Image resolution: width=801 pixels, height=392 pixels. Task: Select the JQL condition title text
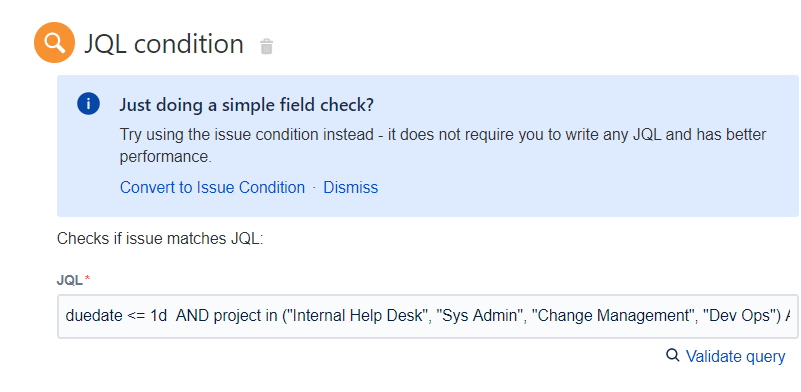[164, 44]
